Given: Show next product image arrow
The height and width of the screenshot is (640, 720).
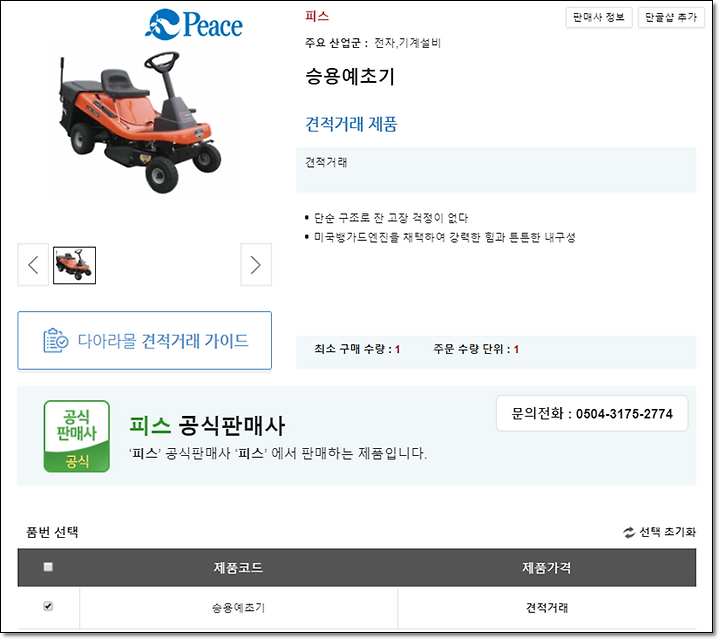Looking at the screenshot, I should (256, 265).
